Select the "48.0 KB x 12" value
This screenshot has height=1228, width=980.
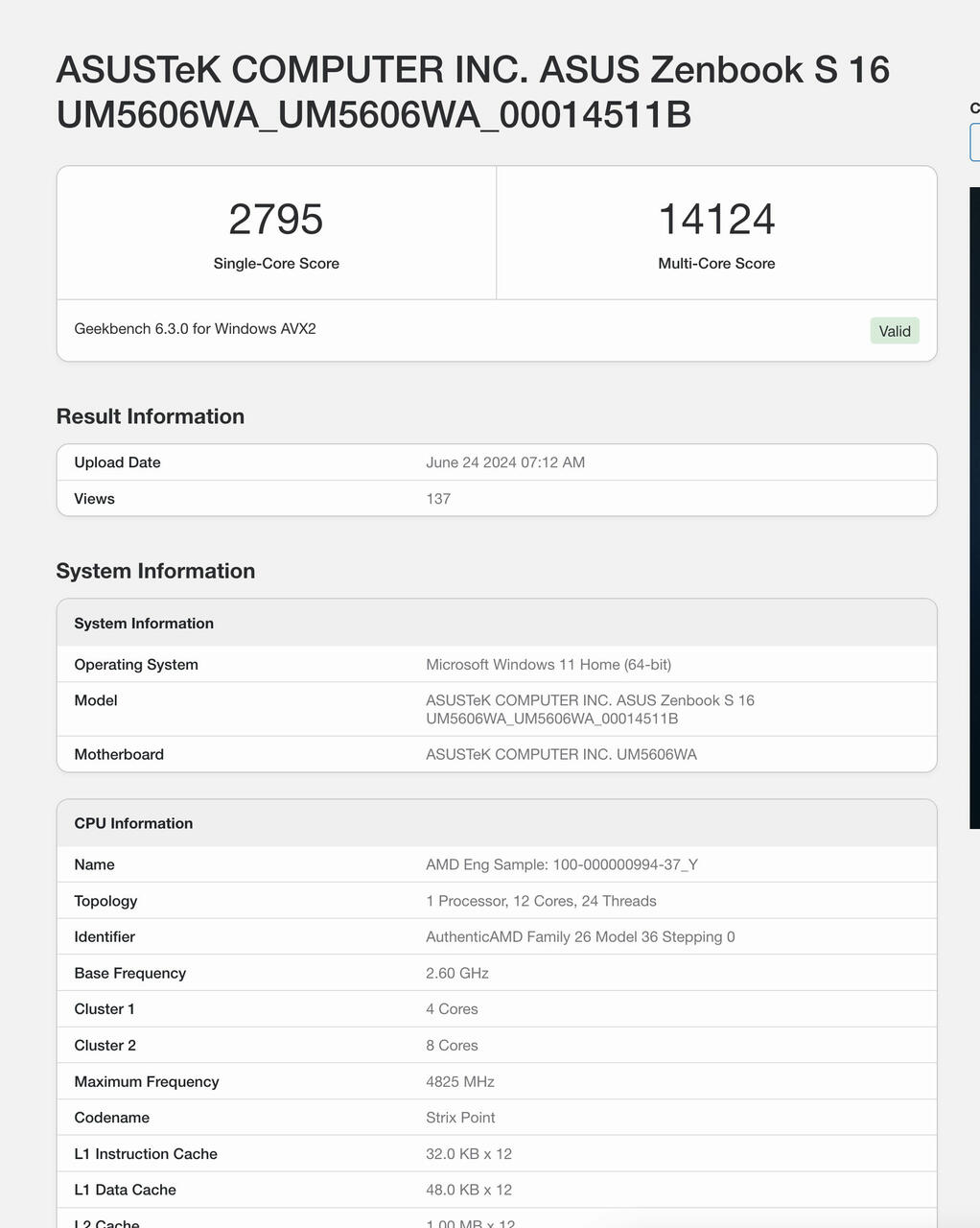click(x=469, y=1191)
